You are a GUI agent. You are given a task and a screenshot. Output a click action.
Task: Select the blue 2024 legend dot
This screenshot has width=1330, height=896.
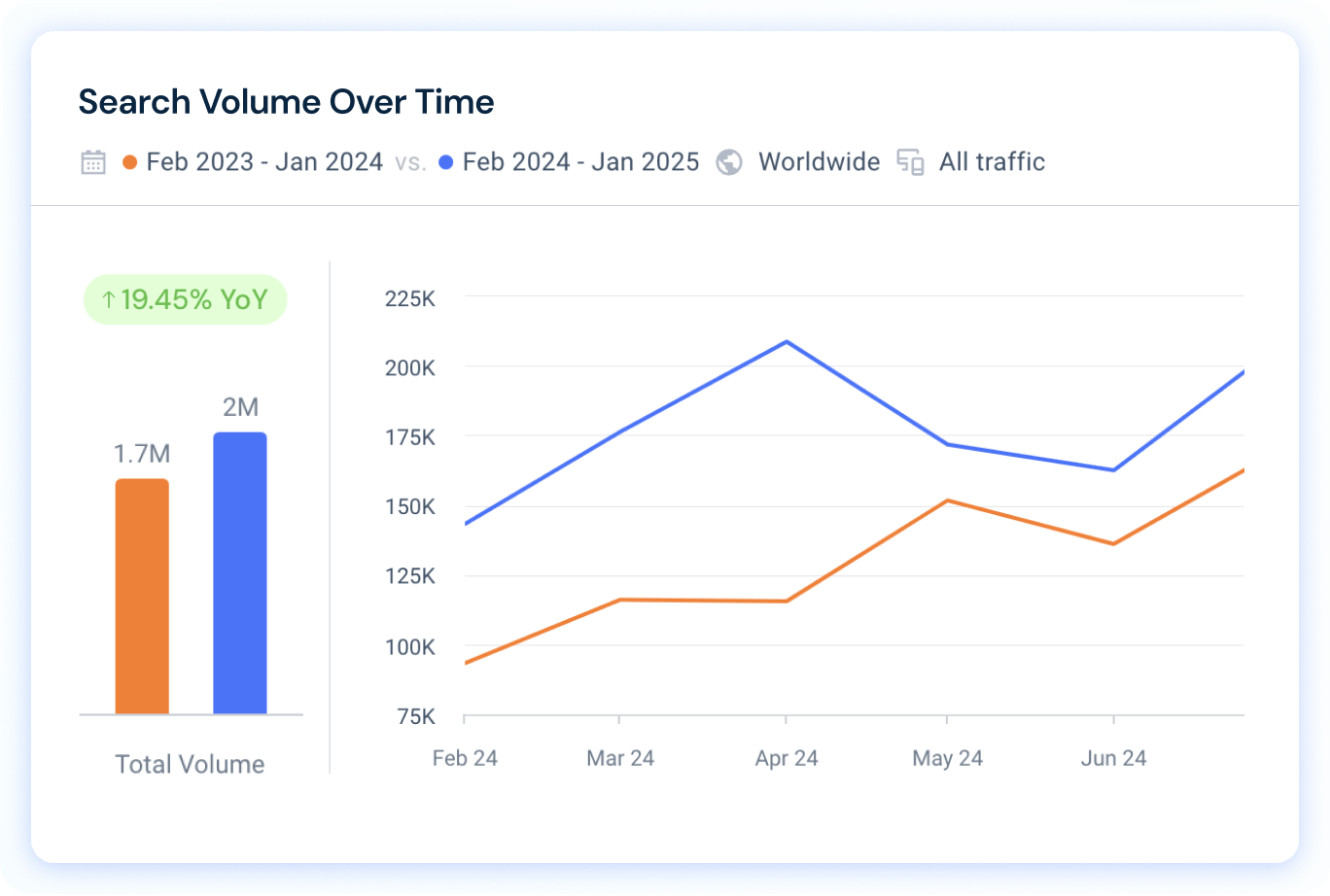coord(445,162)
